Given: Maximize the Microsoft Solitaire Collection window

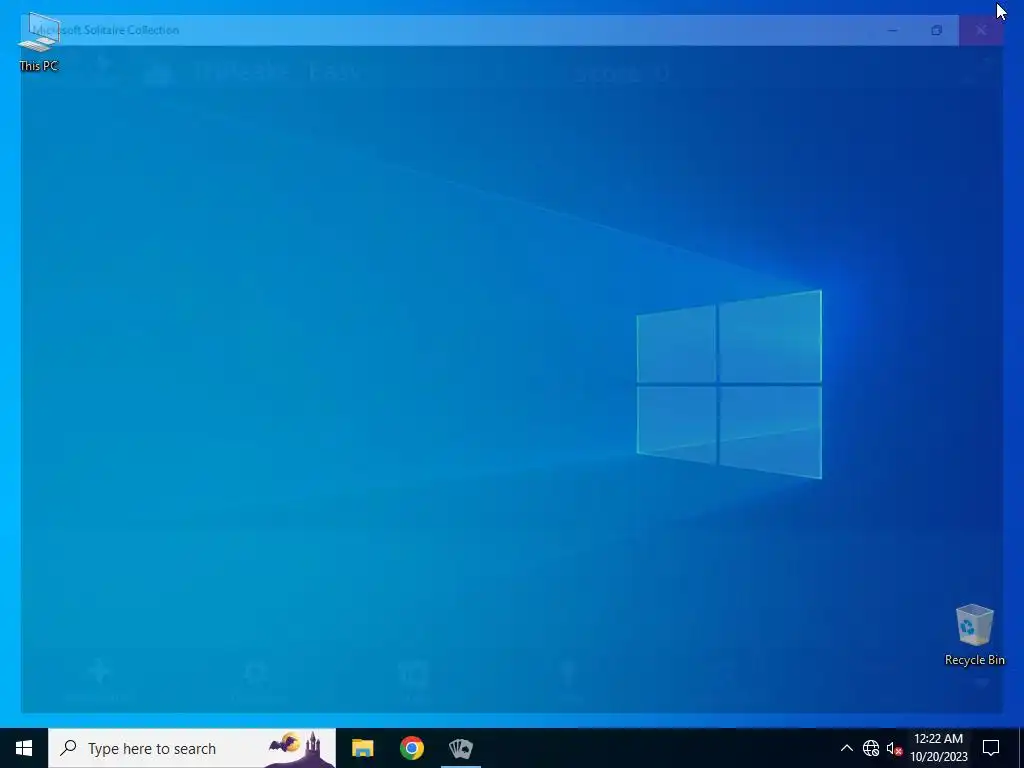Looking at the screenshot, I should 936,30.
